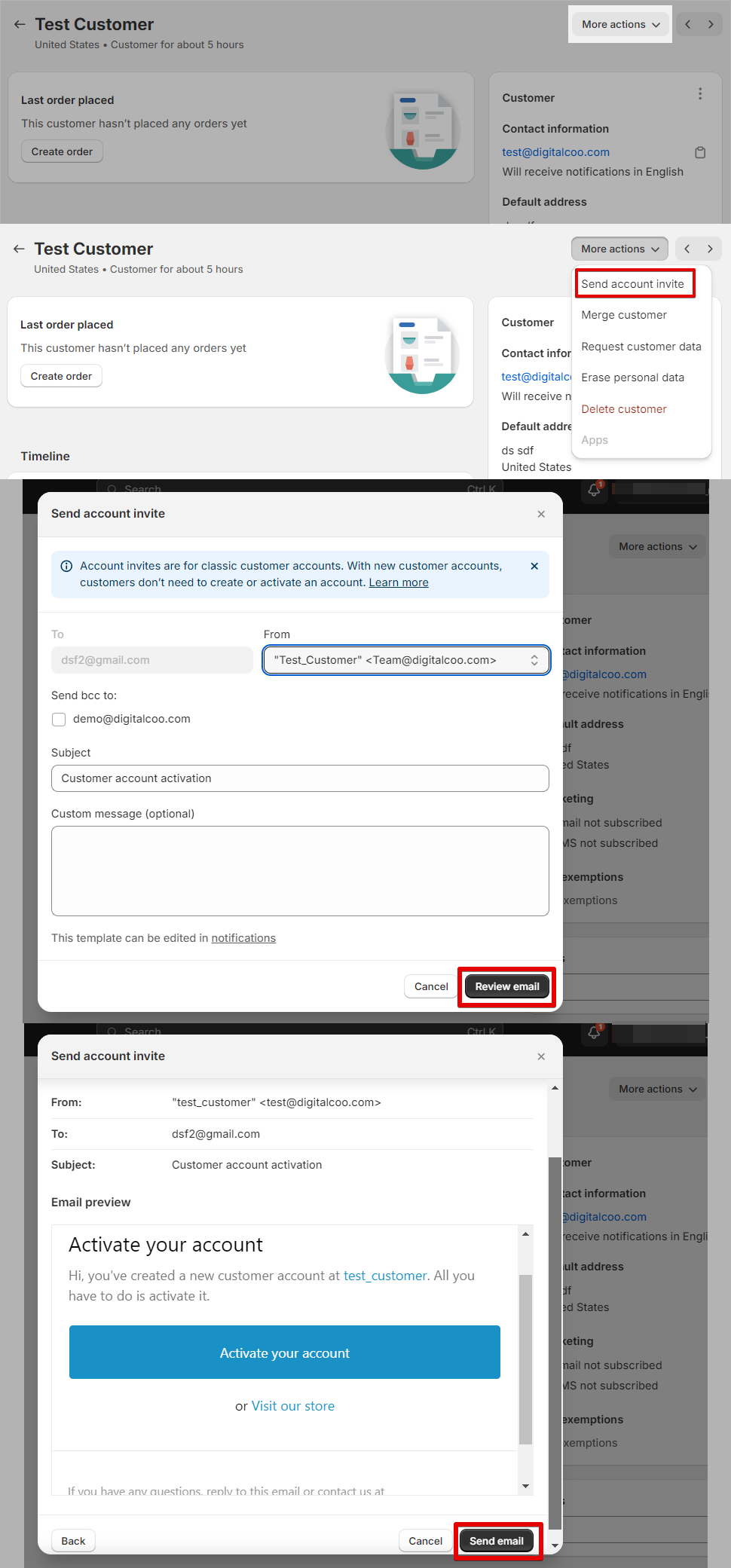Click dialog scrollbar down arrow at bottom

(555, 1545)
